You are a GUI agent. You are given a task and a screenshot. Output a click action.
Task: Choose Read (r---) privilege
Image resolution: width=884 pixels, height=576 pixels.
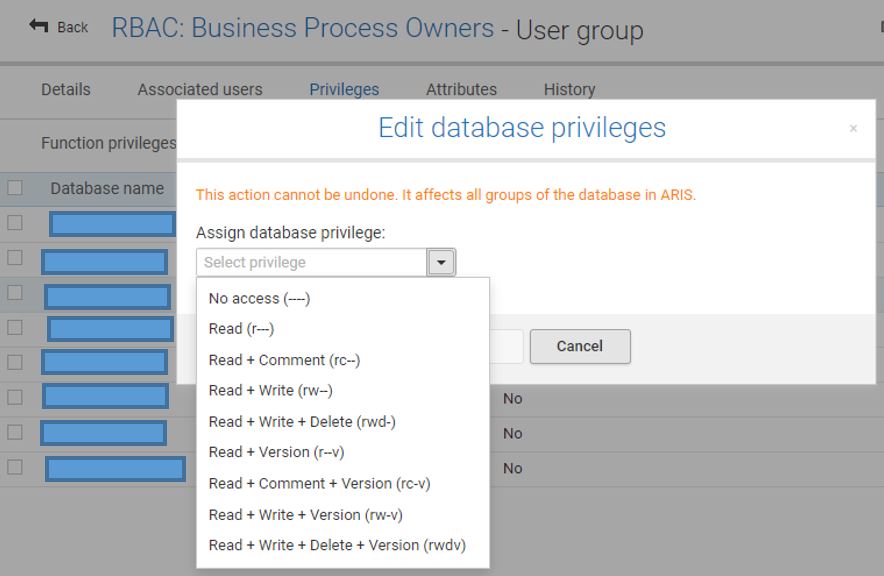tap(241, 329)
